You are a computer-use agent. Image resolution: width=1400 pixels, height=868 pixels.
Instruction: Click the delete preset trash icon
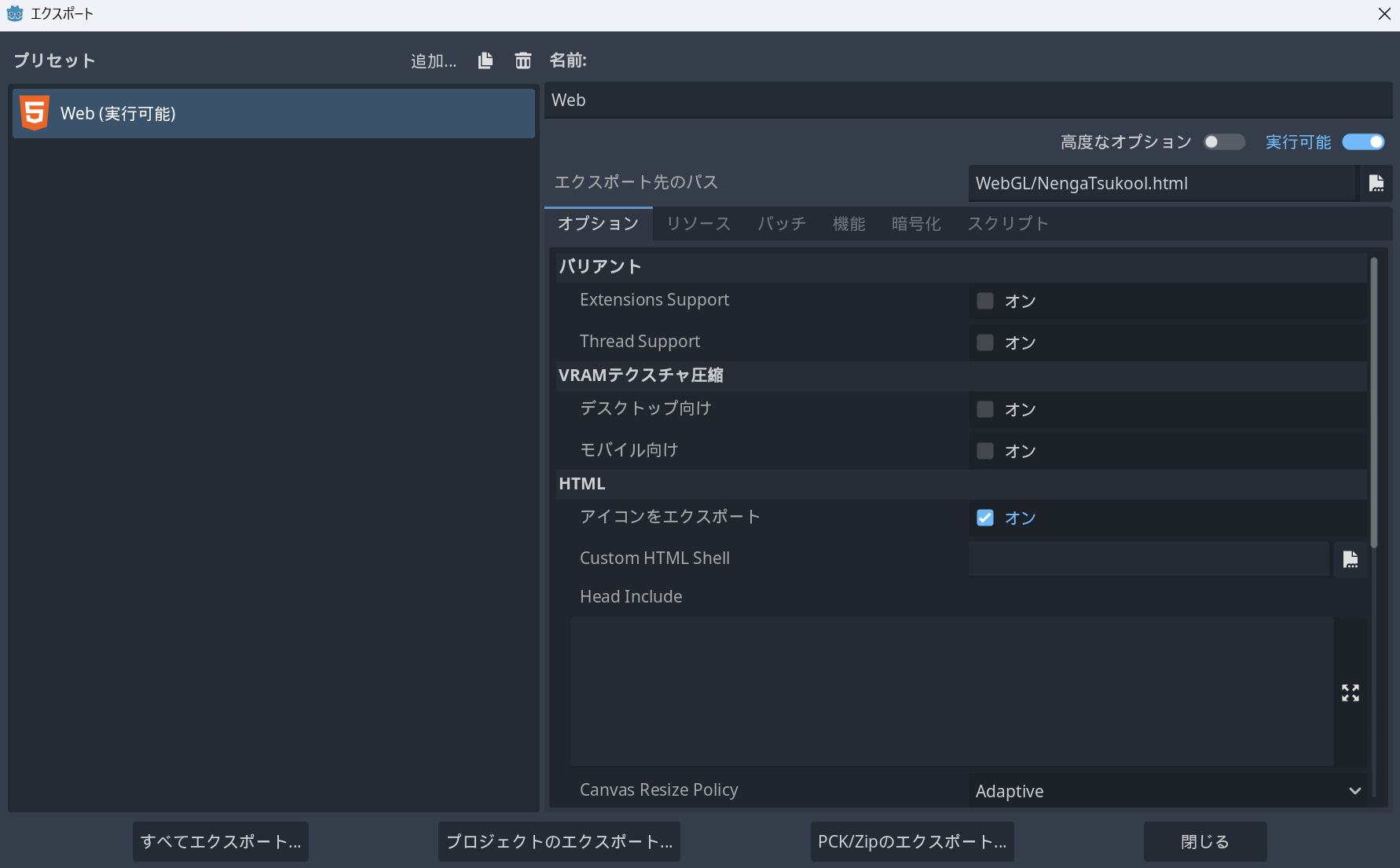(x=522, y=60)
